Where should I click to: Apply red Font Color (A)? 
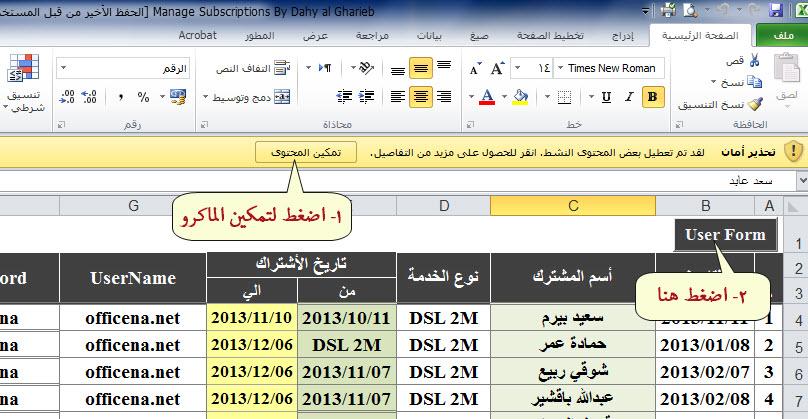[x=487, y=97]
